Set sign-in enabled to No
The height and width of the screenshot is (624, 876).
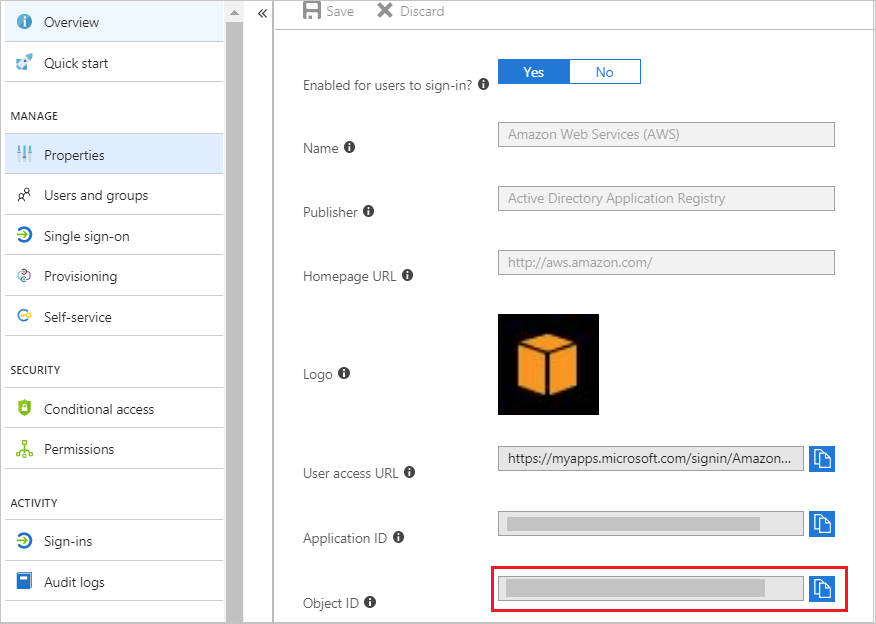604,72
